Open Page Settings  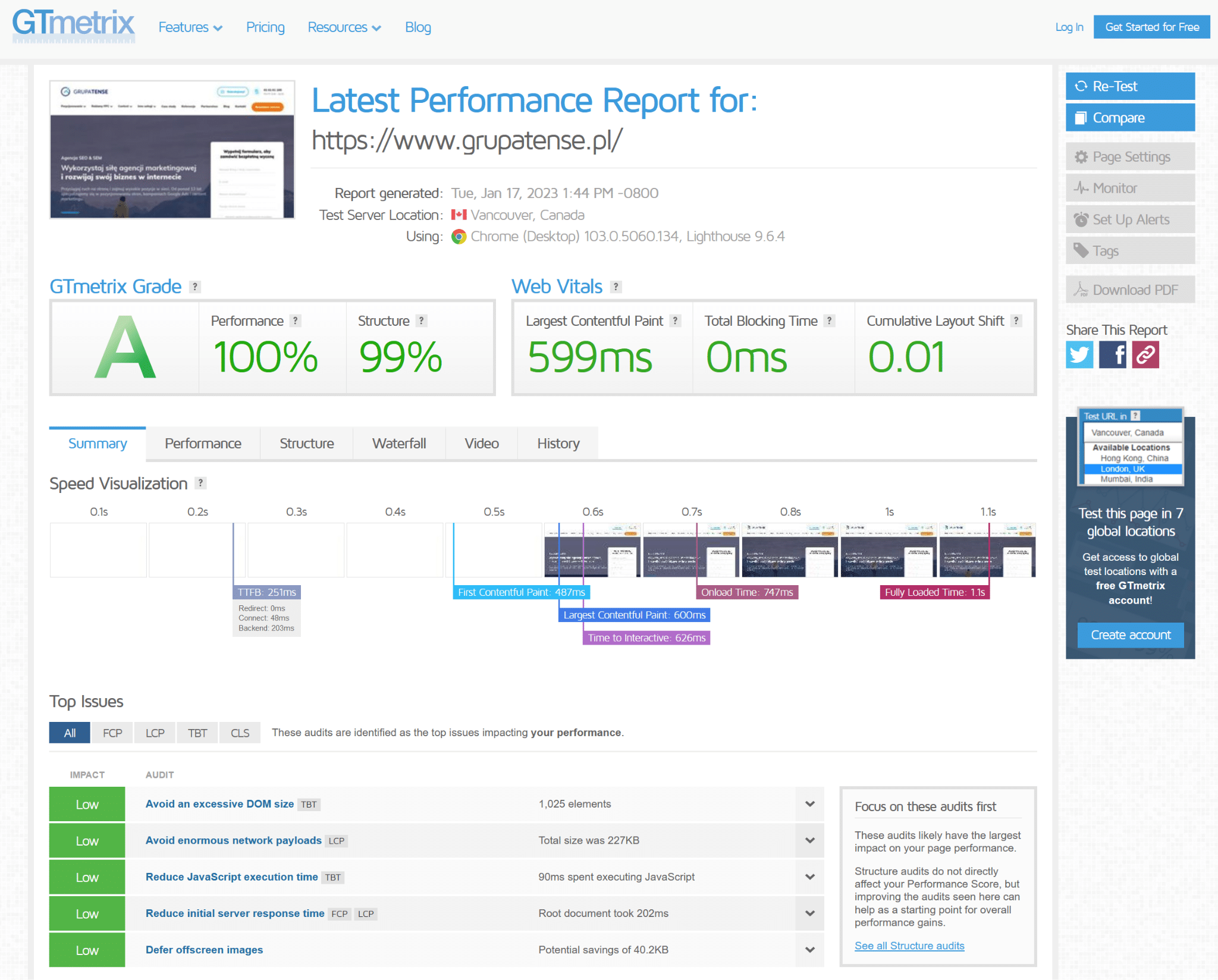click(x=1130, y=157)
